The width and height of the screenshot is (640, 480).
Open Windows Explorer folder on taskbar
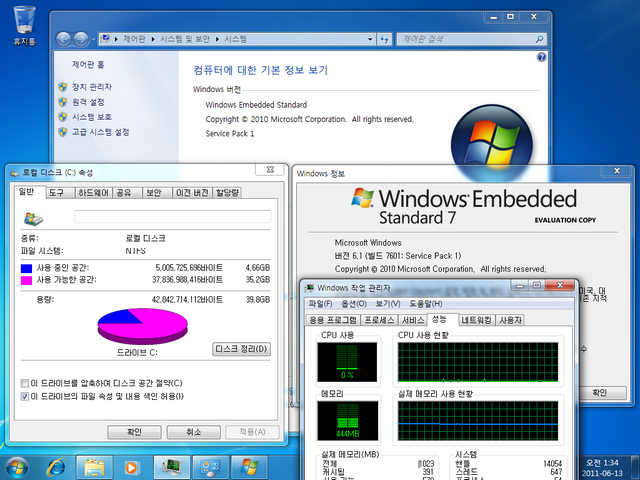click(x=94, y=467)
